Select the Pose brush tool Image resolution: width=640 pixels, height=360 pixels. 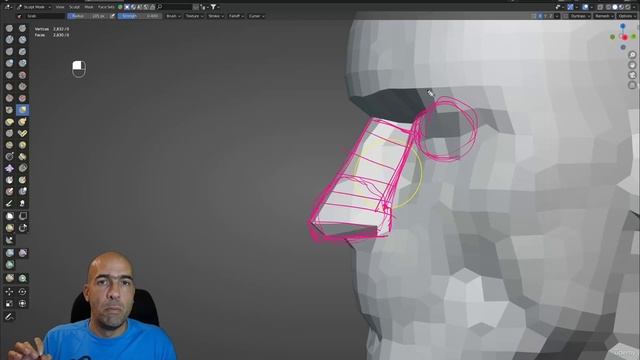pyautogui.click(x=22, y=133)
